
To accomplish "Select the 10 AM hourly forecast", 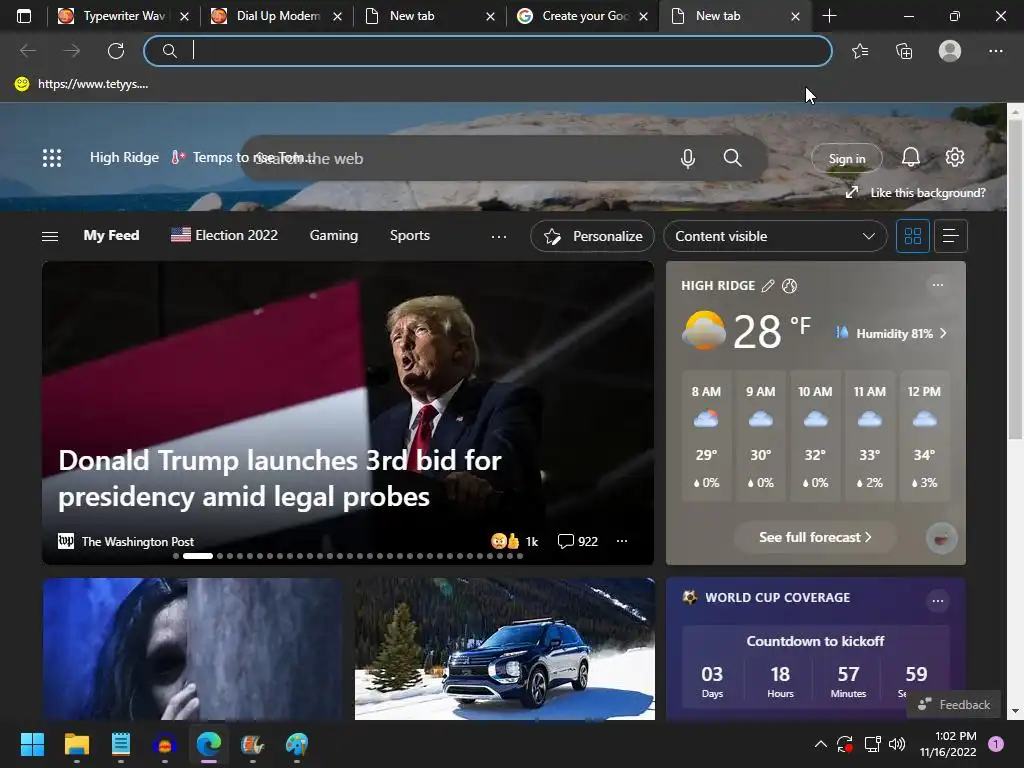I will (815, 436).
